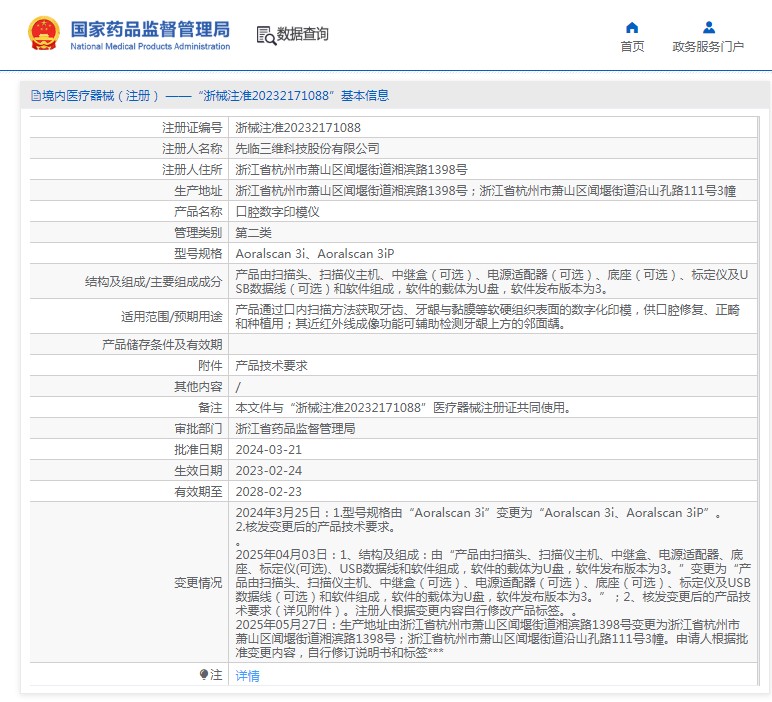Click the 数据查询 magnifier icon
Image resolution: width=772 pixels, height=702 pixels.
265,35
